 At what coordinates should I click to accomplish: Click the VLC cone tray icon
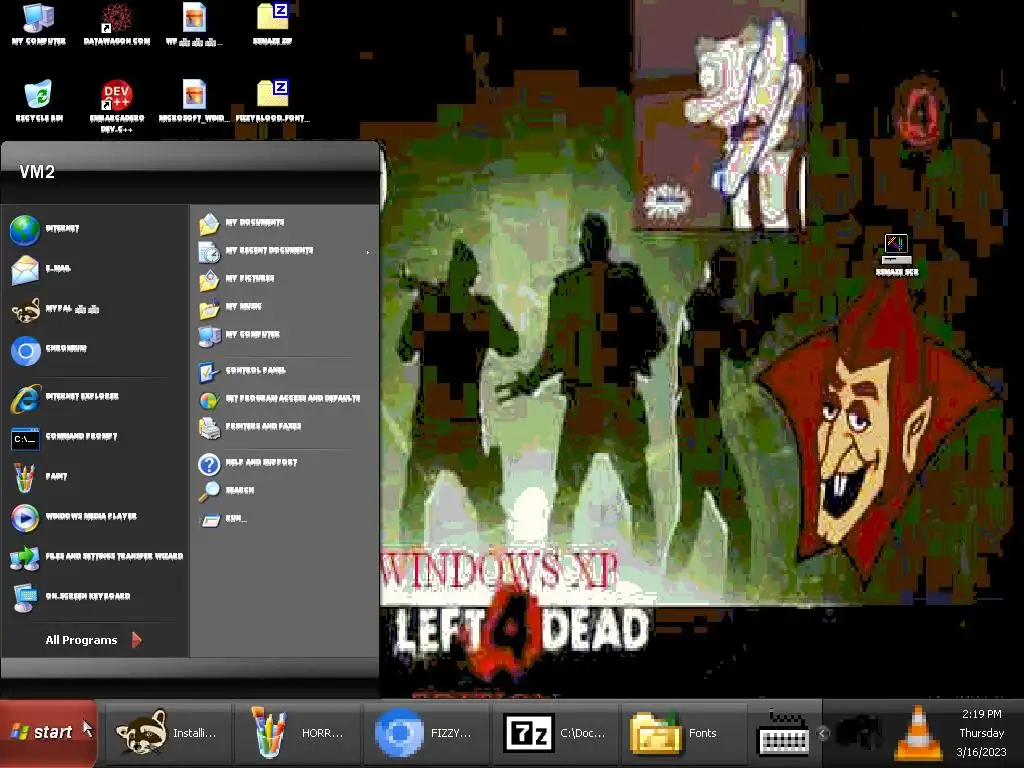[918, 733]
